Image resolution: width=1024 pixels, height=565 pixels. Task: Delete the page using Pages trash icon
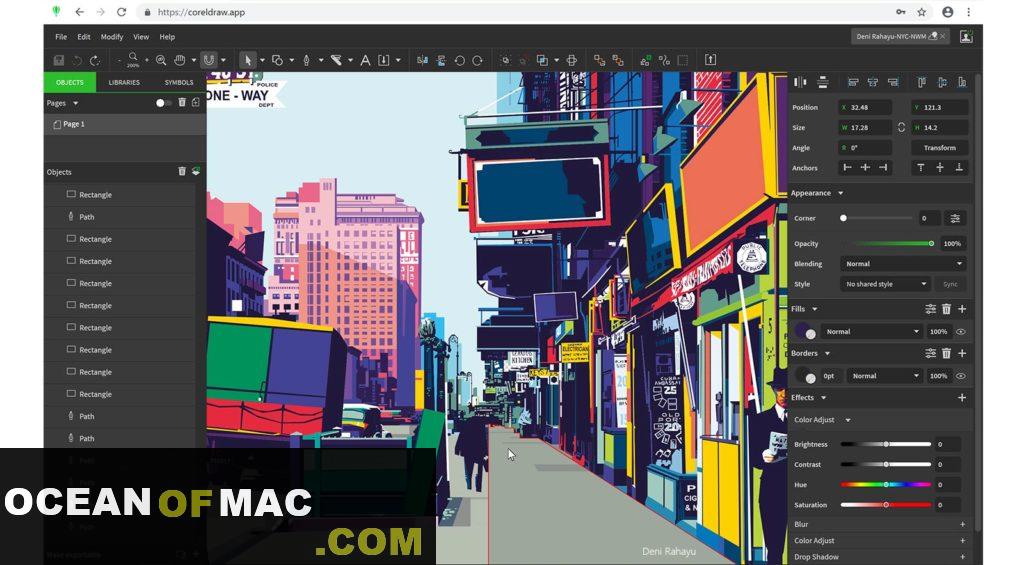coord(182,103)
